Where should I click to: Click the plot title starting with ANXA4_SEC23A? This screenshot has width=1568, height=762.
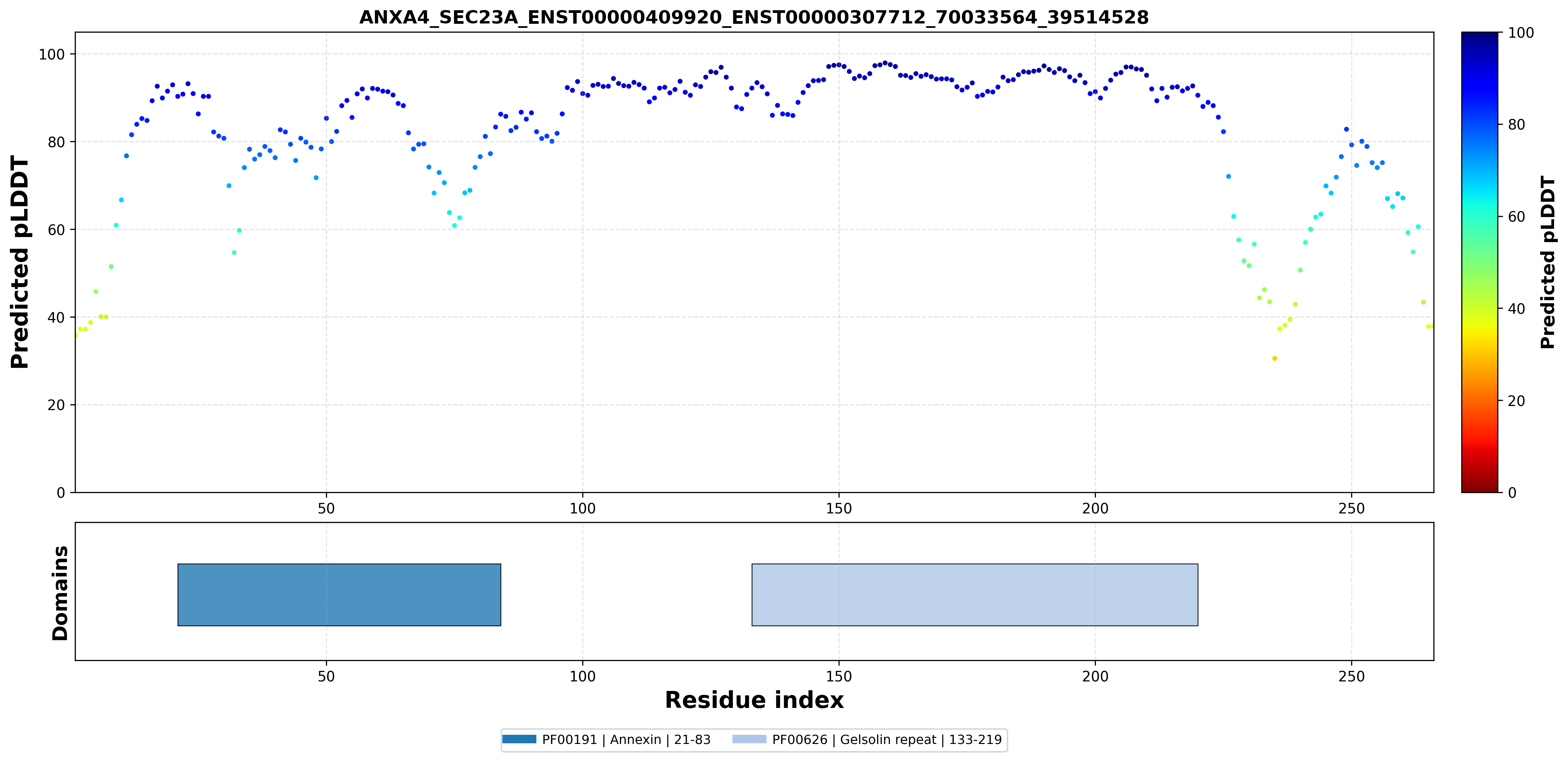tap(754, 18)
